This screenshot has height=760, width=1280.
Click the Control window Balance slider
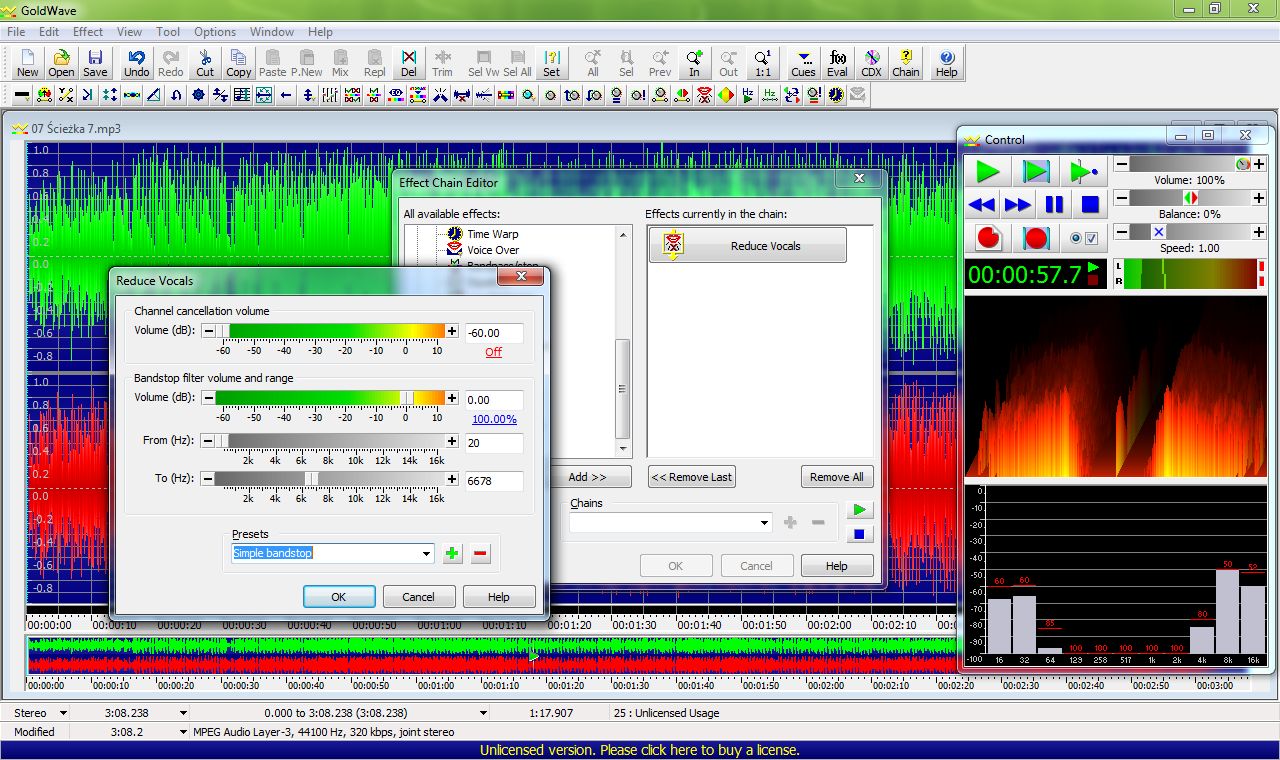[x=1190, y=198]
